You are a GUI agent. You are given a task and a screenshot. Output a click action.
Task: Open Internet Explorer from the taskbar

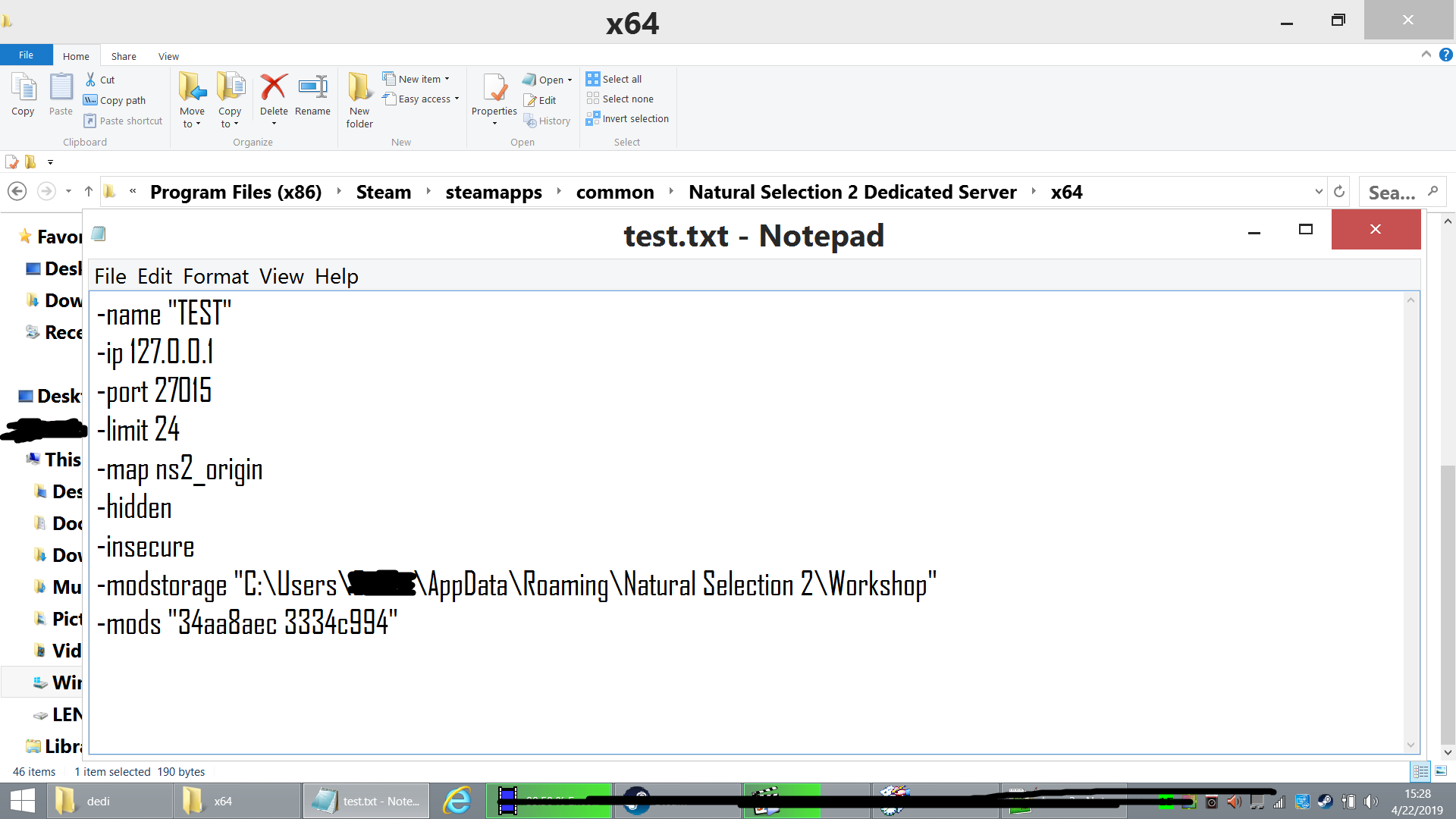pyautogui.click(x=457, y=801)
